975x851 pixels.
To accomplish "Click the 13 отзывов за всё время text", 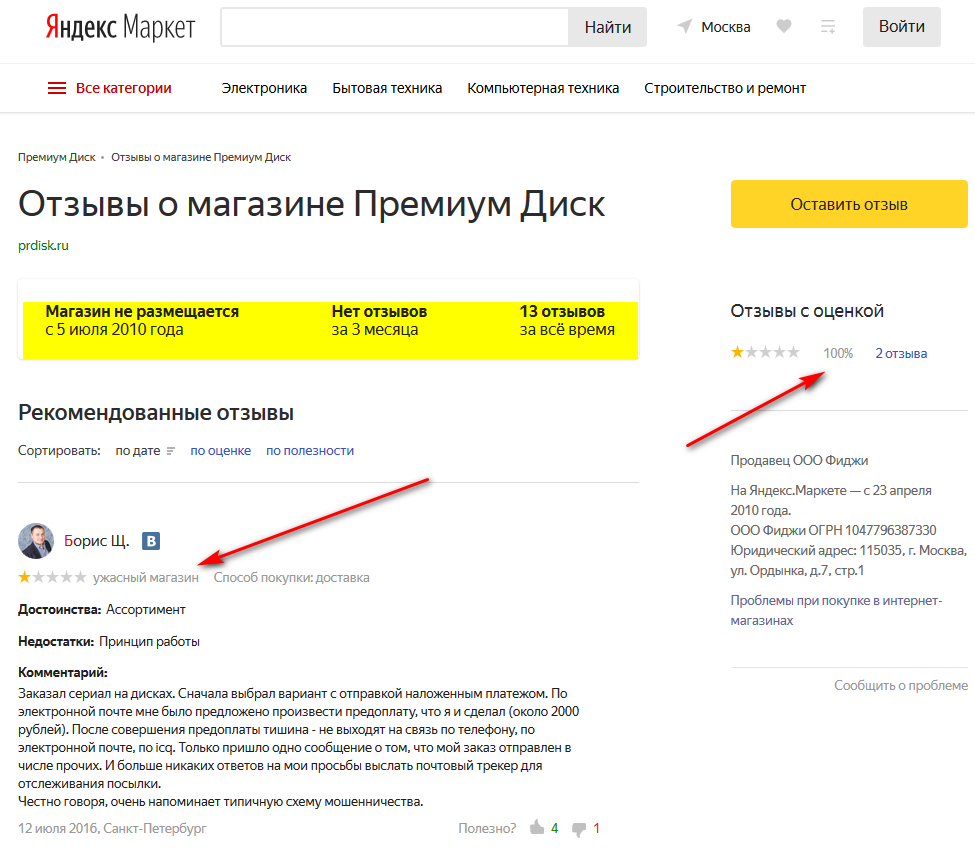I will tap(567, 320).
